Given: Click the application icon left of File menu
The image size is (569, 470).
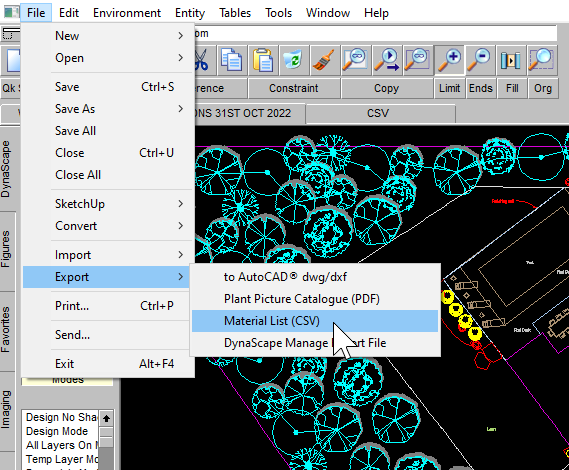Looking at the screenshot, I should [11, 13].
